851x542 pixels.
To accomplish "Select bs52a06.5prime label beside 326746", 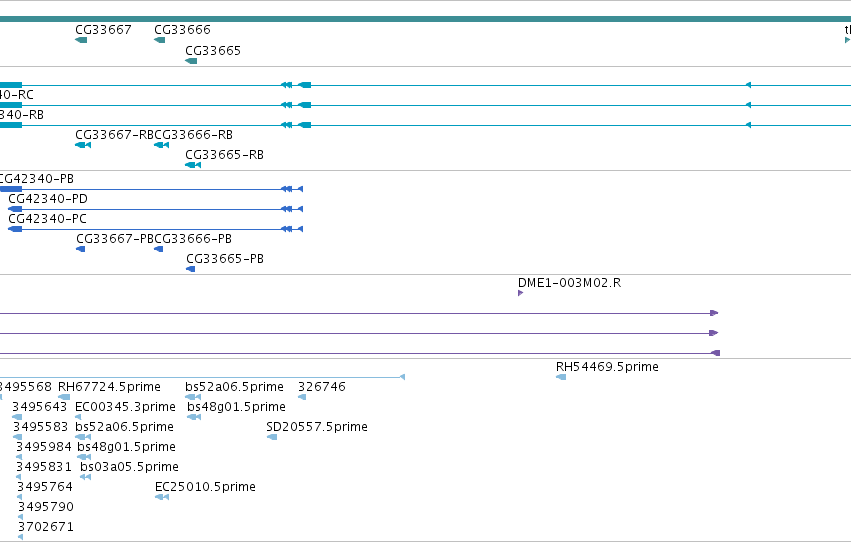I will (x=234, y=387).
